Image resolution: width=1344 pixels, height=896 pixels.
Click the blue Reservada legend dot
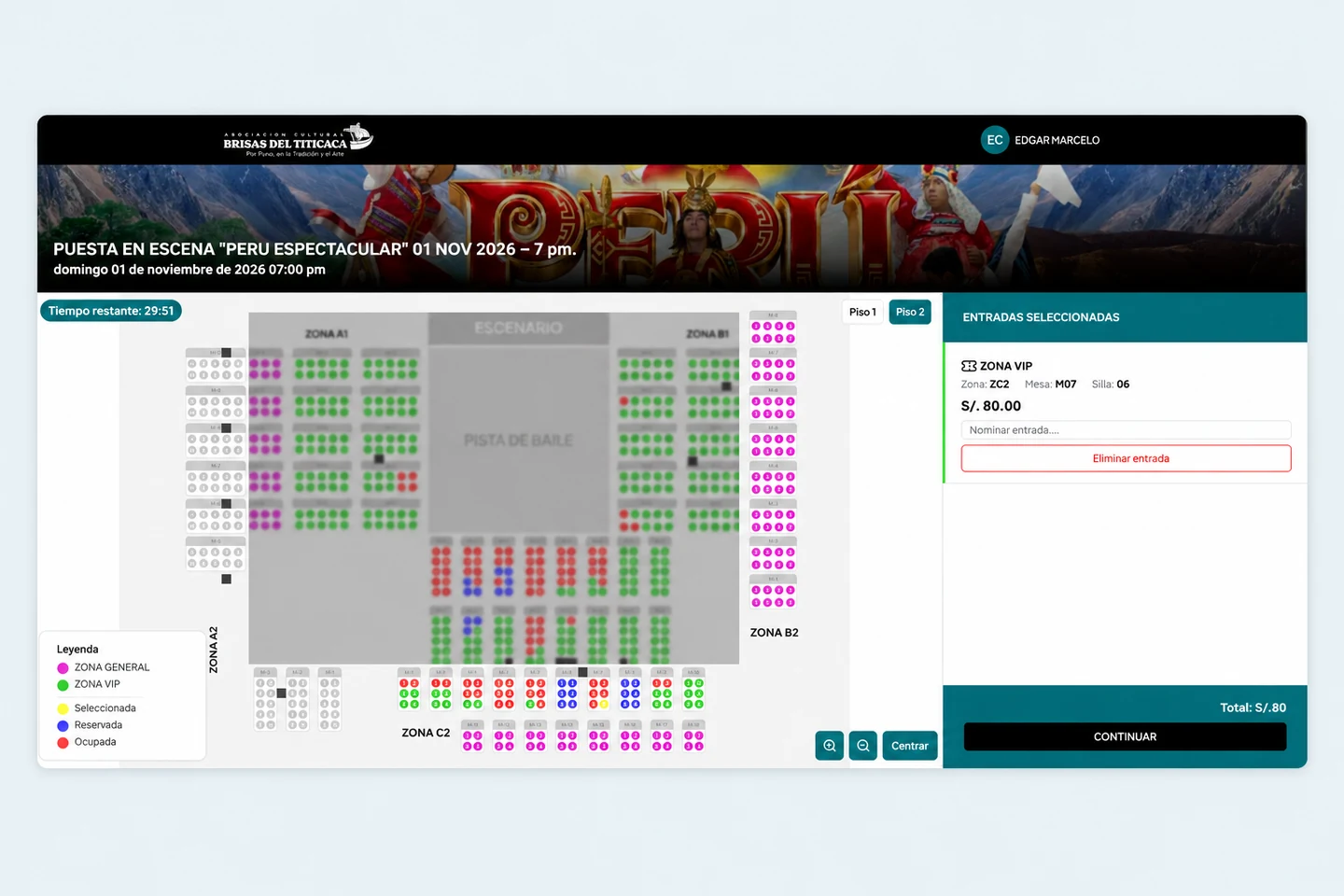click(x=63, y=725)
